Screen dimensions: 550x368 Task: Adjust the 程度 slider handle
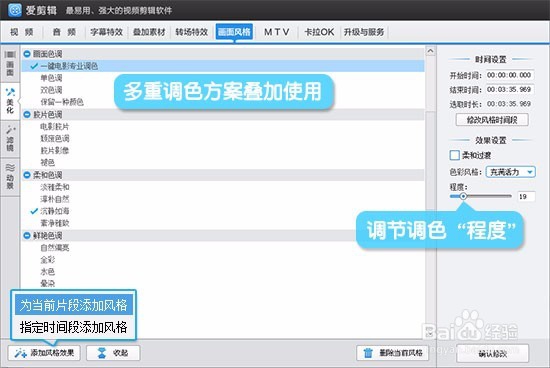click(x=463, y=196)
